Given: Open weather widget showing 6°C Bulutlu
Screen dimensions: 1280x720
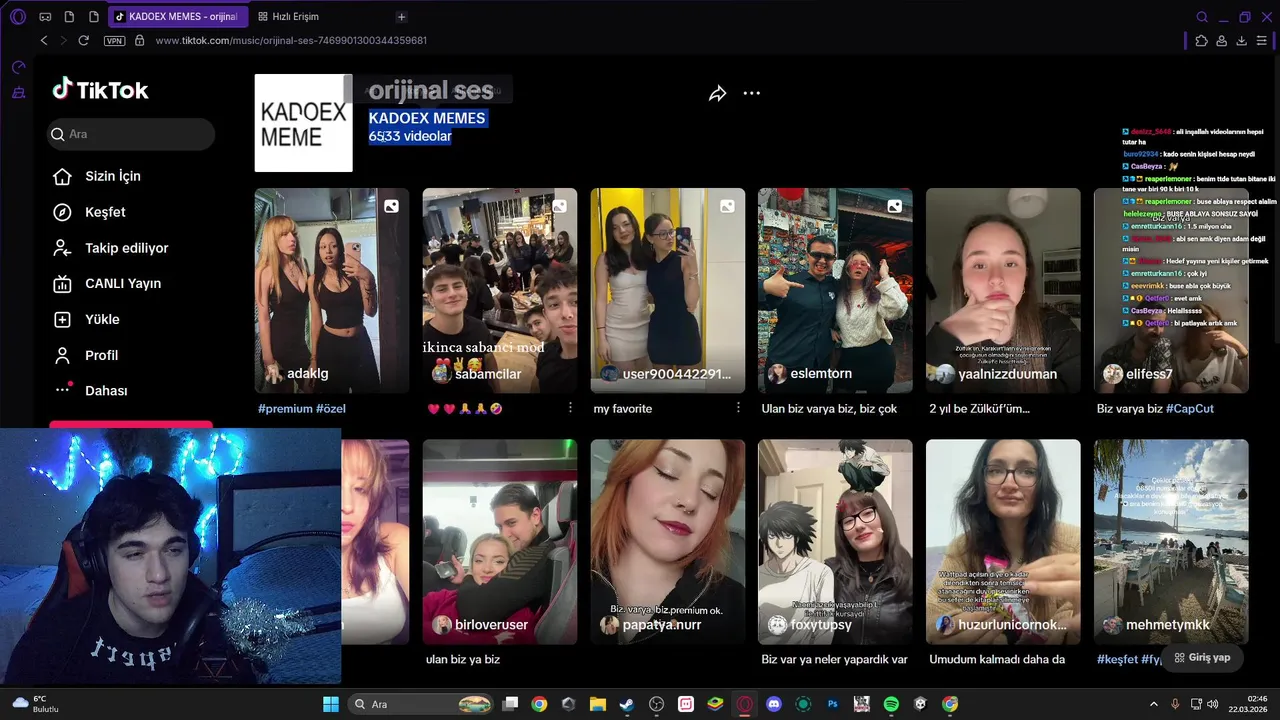Looking at the screenshot, I should pos(33,704).
